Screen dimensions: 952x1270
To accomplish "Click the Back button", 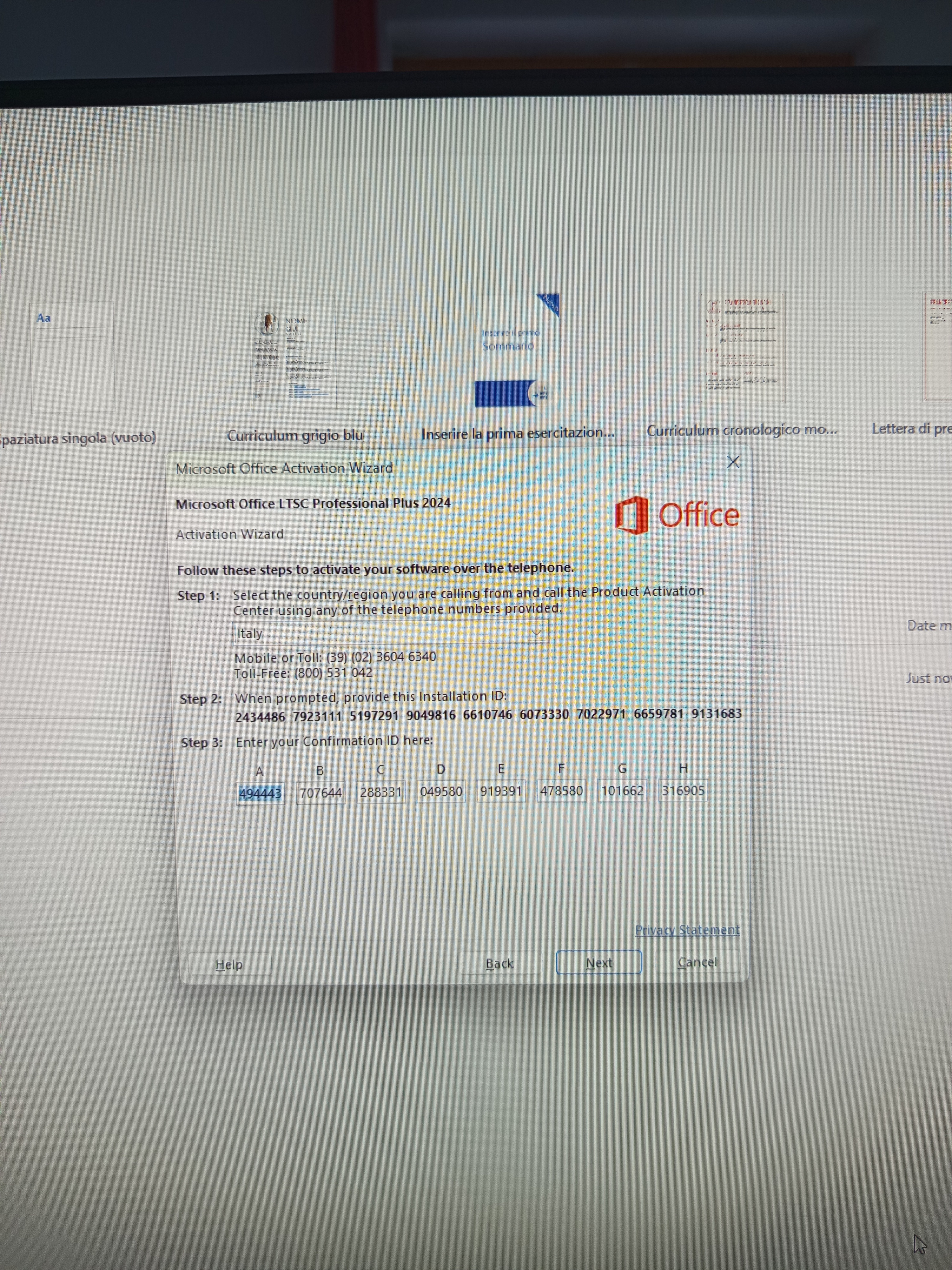I will 499,963.
